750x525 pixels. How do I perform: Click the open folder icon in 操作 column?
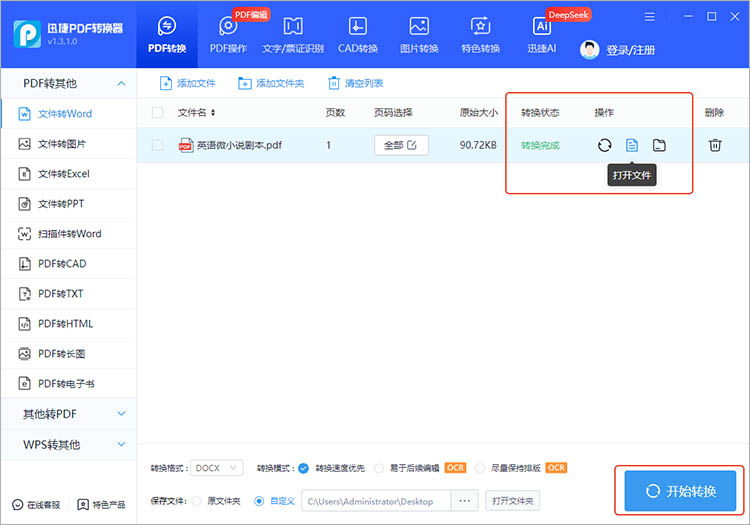point(659,145)
